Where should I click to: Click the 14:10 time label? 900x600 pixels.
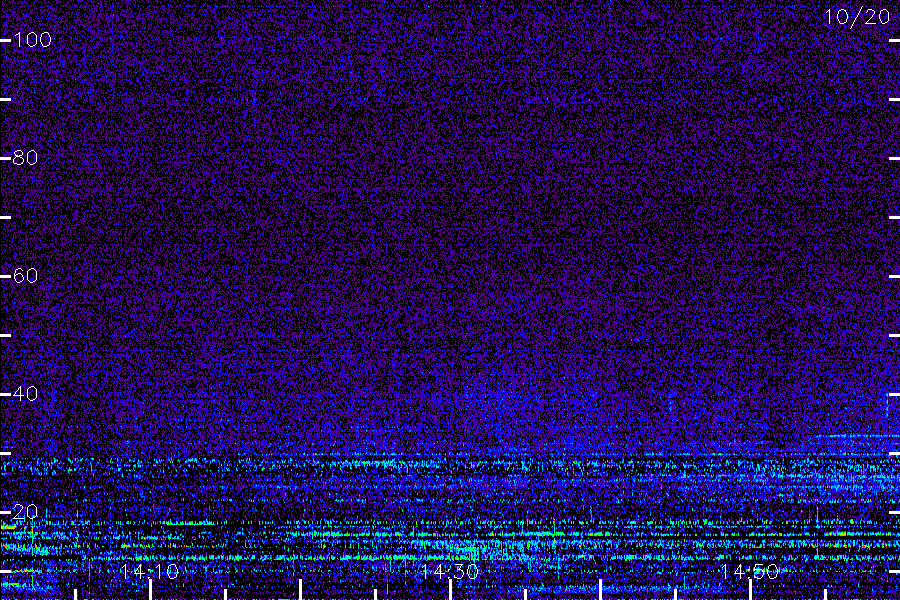pos(150,571)
